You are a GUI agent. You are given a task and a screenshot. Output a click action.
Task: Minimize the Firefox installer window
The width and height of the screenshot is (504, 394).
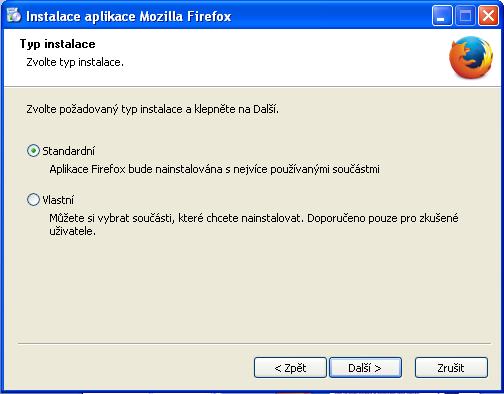pyautogui.click(x=442, y=16)
